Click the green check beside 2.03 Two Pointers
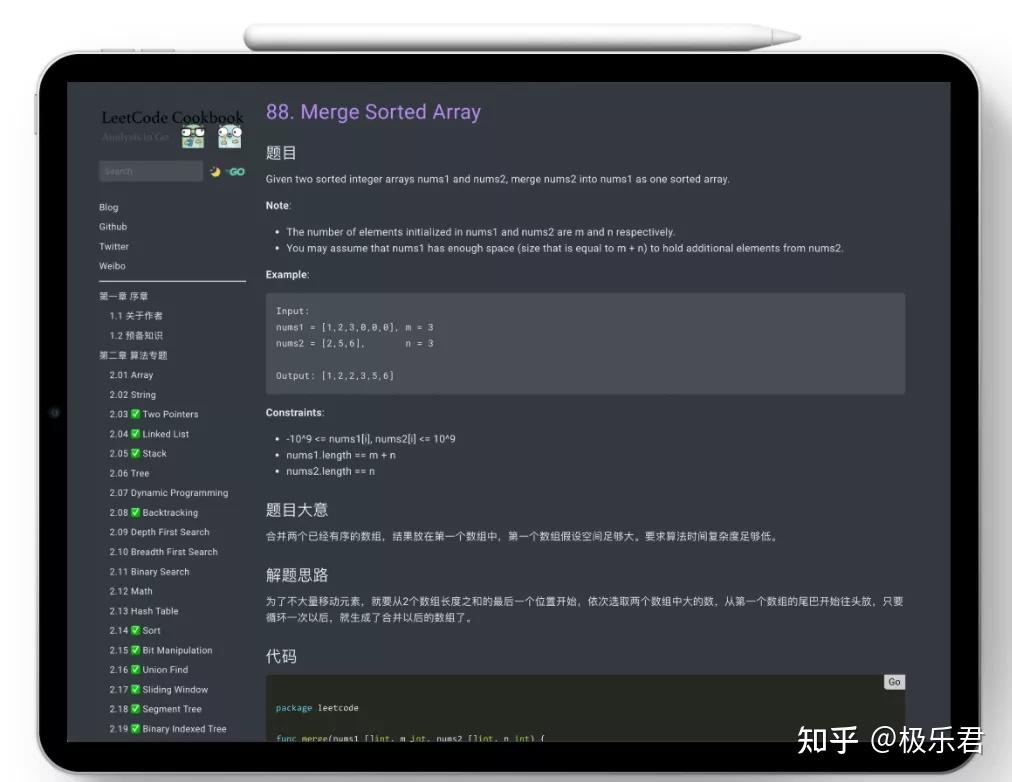This screenshot has width=1012, height=782. click(x=134, y=413)
